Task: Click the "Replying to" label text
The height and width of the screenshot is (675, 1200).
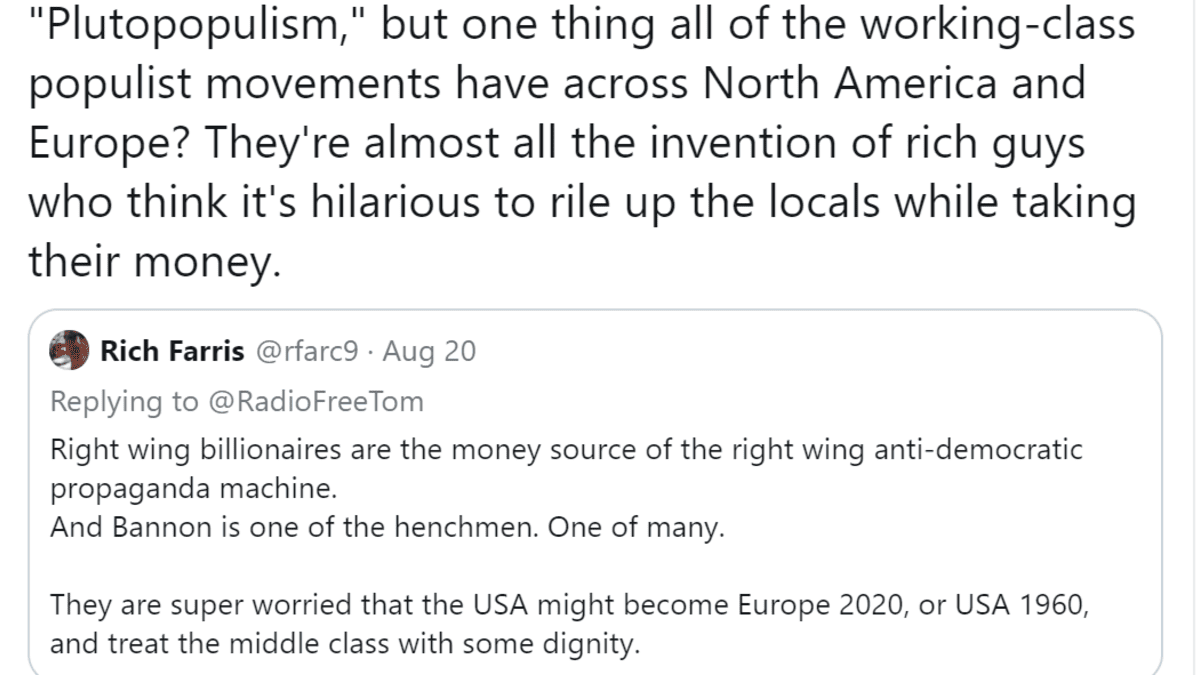Action: (x=124, y=402)
